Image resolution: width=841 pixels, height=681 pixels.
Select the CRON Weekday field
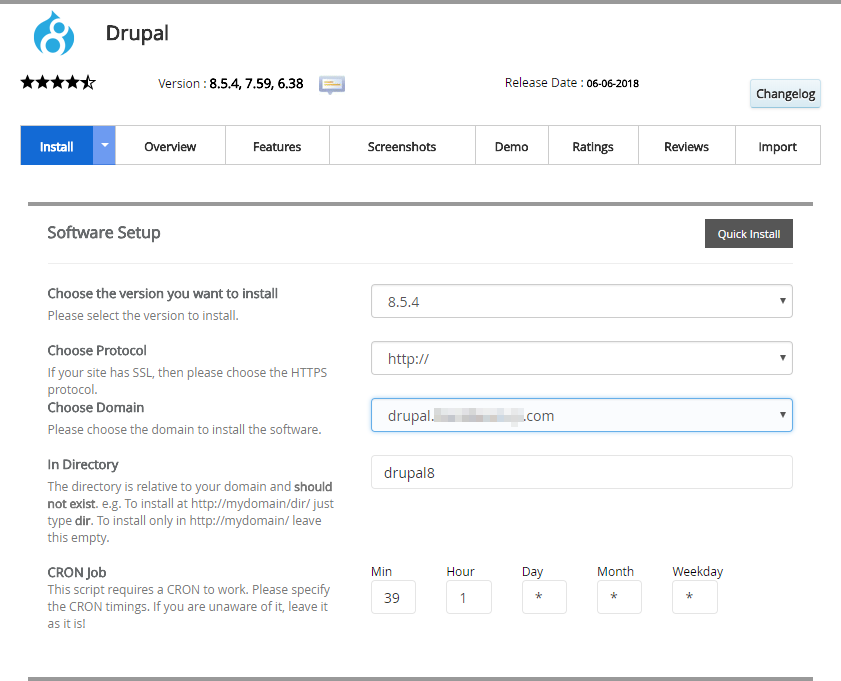(695, 597)
